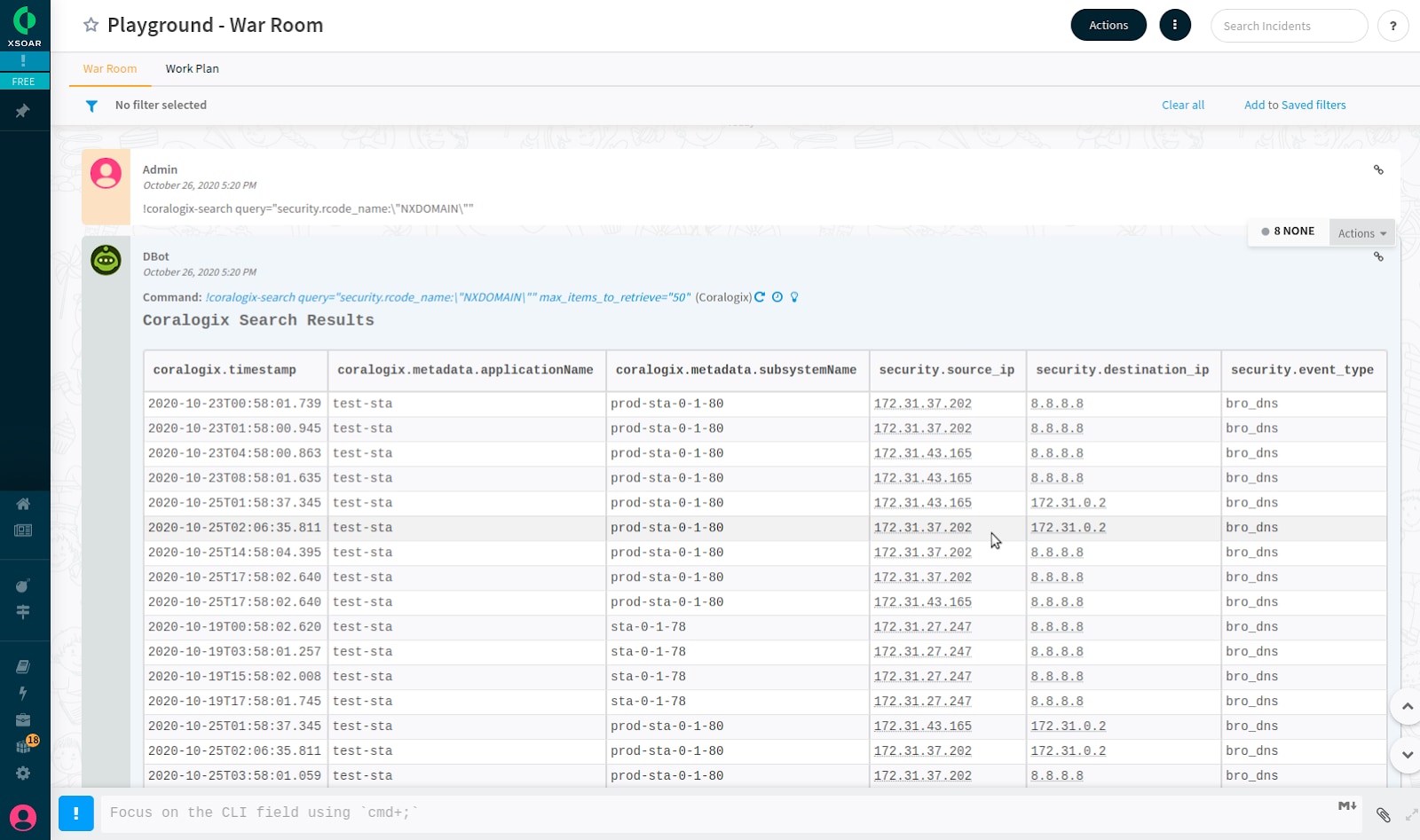The image size is (1420, 840).
Task: Focus the Search Incidents field
Action: coord(1289,26)
